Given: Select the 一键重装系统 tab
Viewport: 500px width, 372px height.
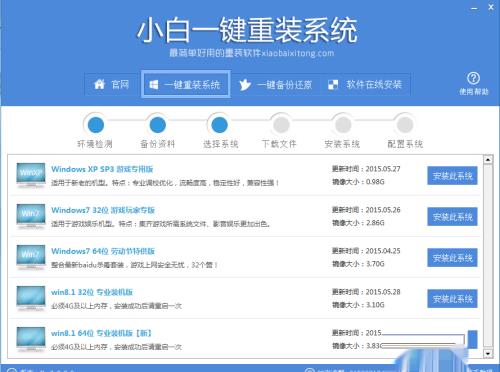Looking at the screenshot, I should [186, 85].
